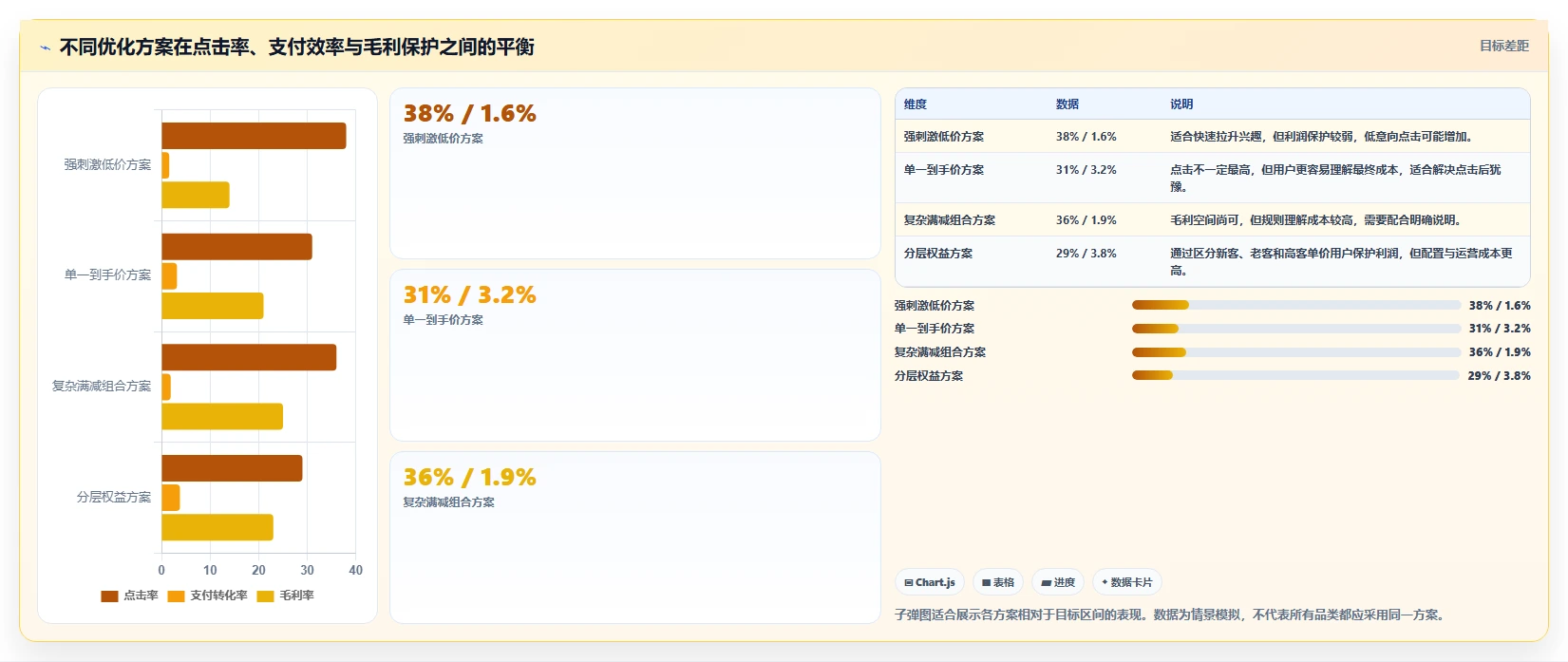Image resolution: width=1568 pixels, height=662 pixels.
Task: Click the large 38% / 1.6% card value
Action: [470, 114]
